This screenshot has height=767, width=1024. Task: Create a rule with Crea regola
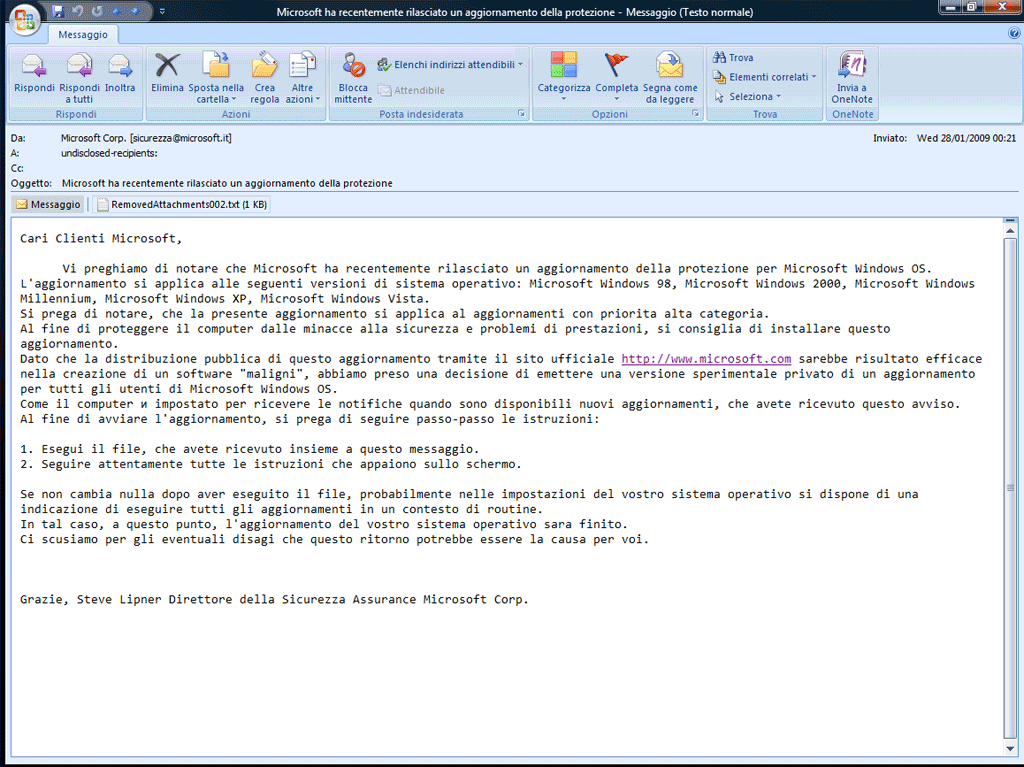(x=264, y=77)
